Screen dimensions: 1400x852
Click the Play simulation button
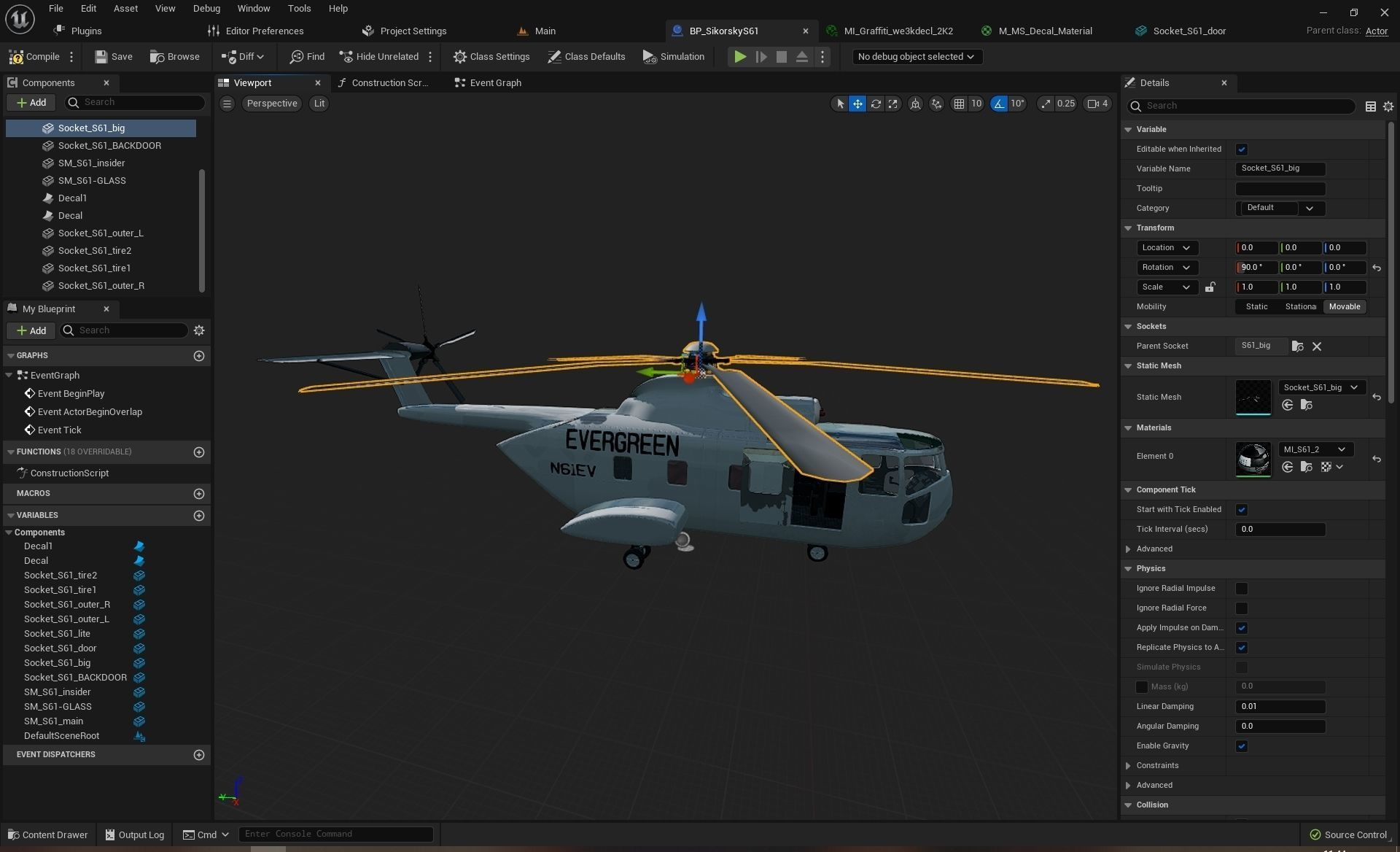pyautogui.click(x=739, y=57)
